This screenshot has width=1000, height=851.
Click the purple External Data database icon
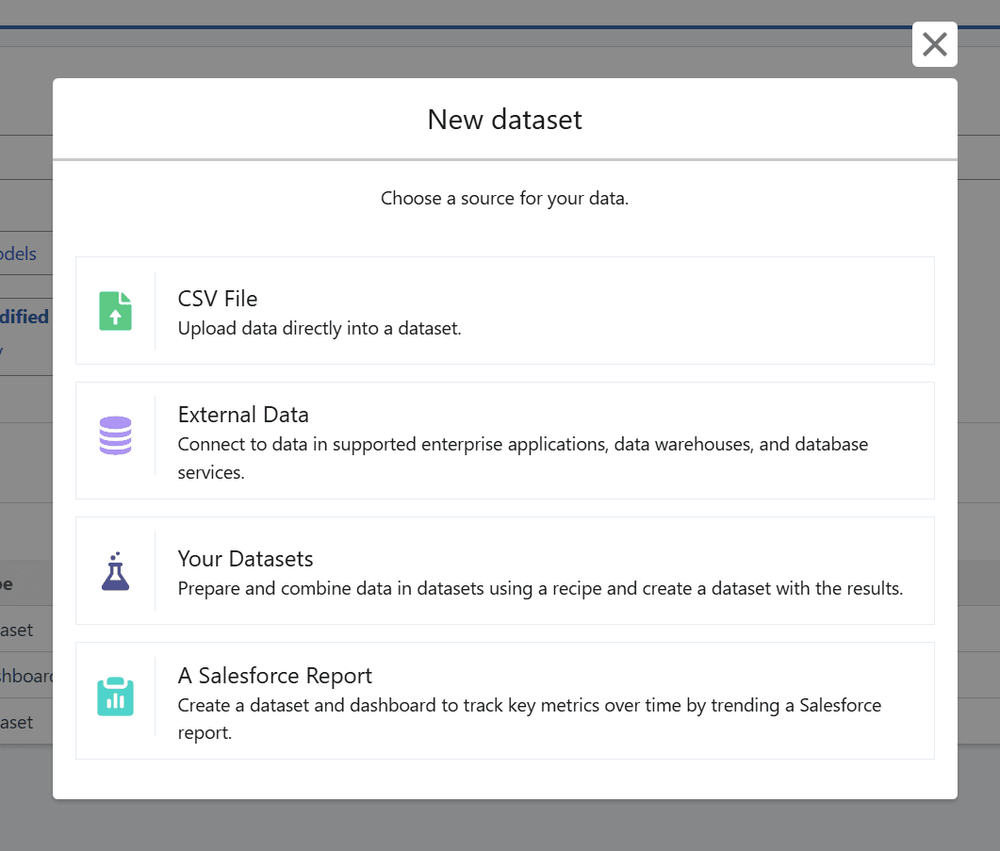point(115,436)
